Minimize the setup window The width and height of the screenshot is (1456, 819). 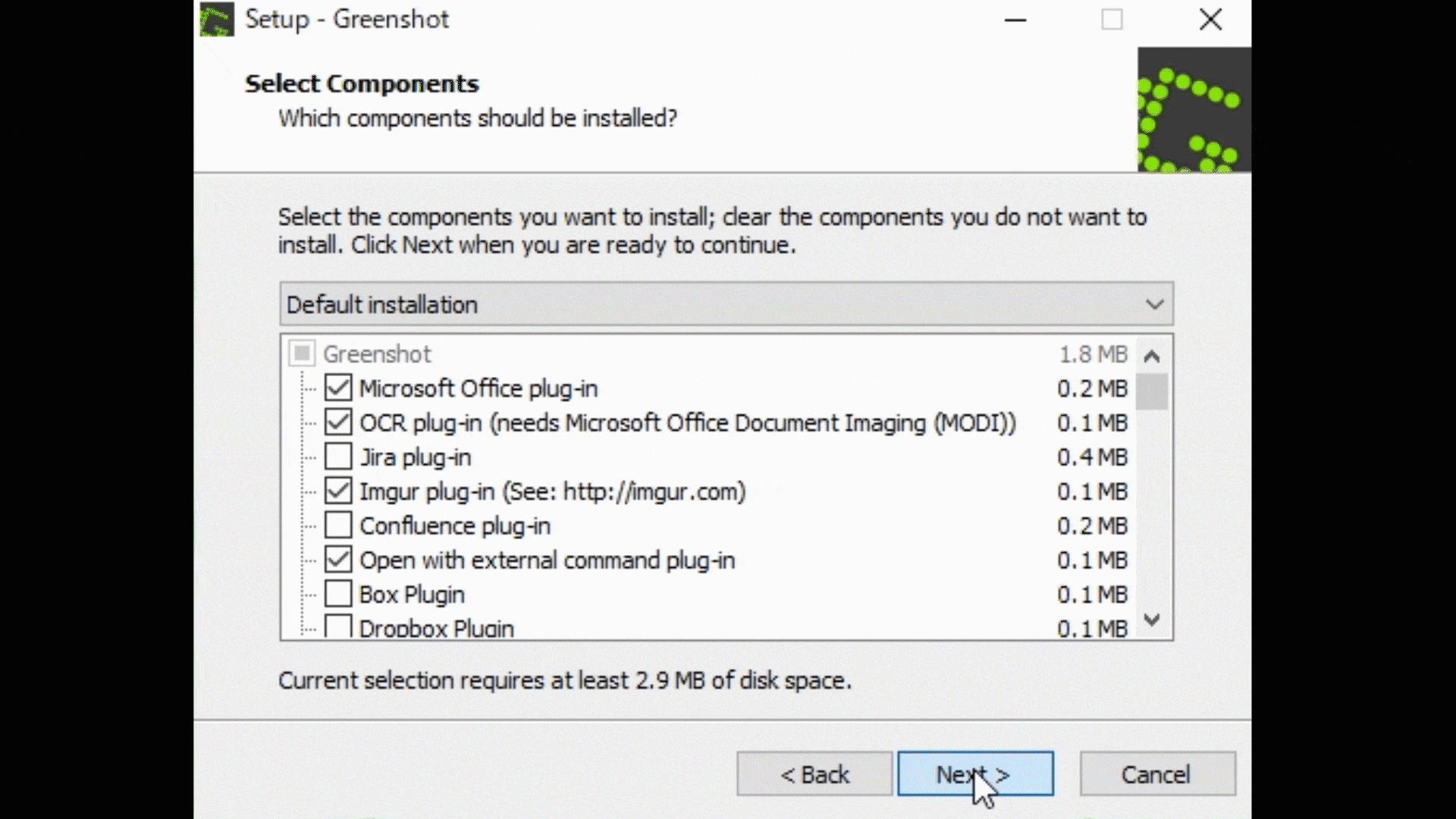coord(1015,20)
